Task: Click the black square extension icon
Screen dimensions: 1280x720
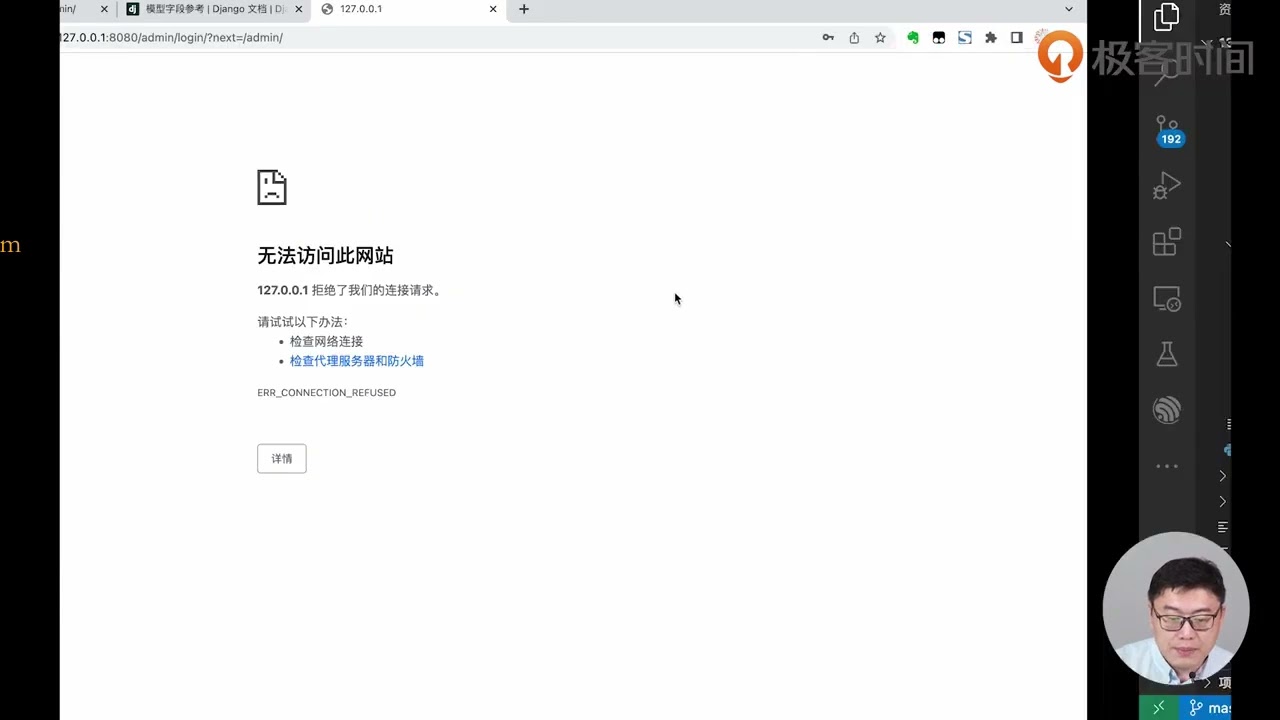Action: pyautogui.click(x=939, y=37)
